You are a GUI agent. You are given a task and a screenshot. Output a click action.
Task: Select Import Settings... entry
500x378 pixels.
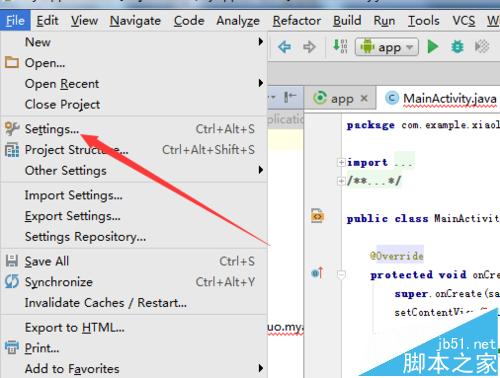133,195
